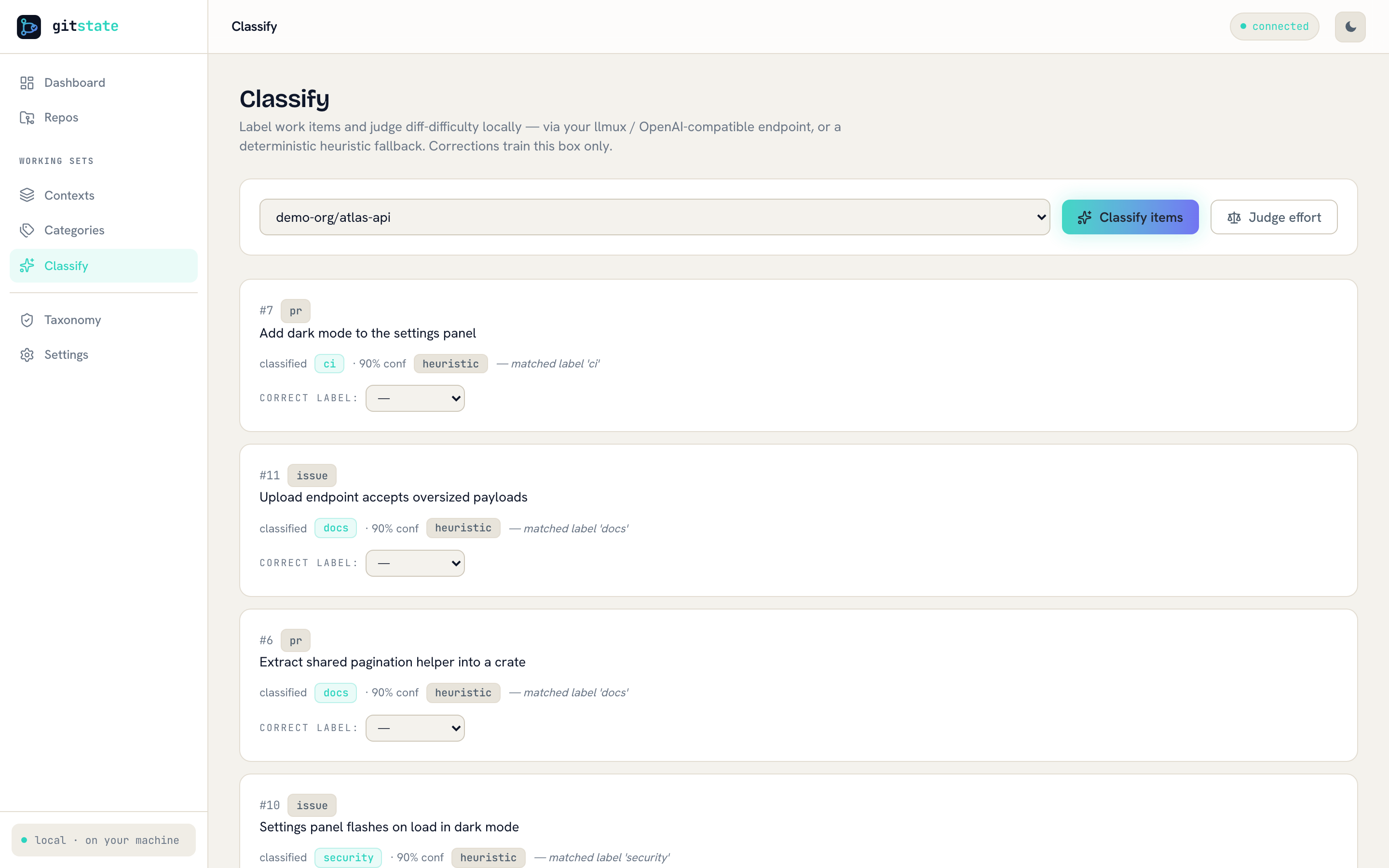Open the correct label dropdown for #6
This screenshot has height=868, width=1389.
coord(415,728)
